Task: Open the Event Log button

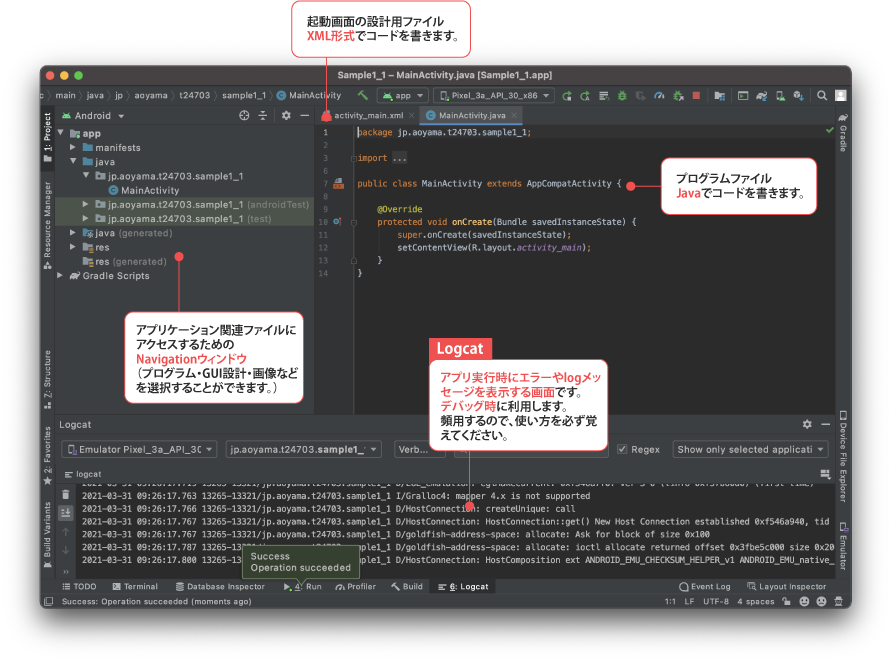Action: tap(704, 586)
